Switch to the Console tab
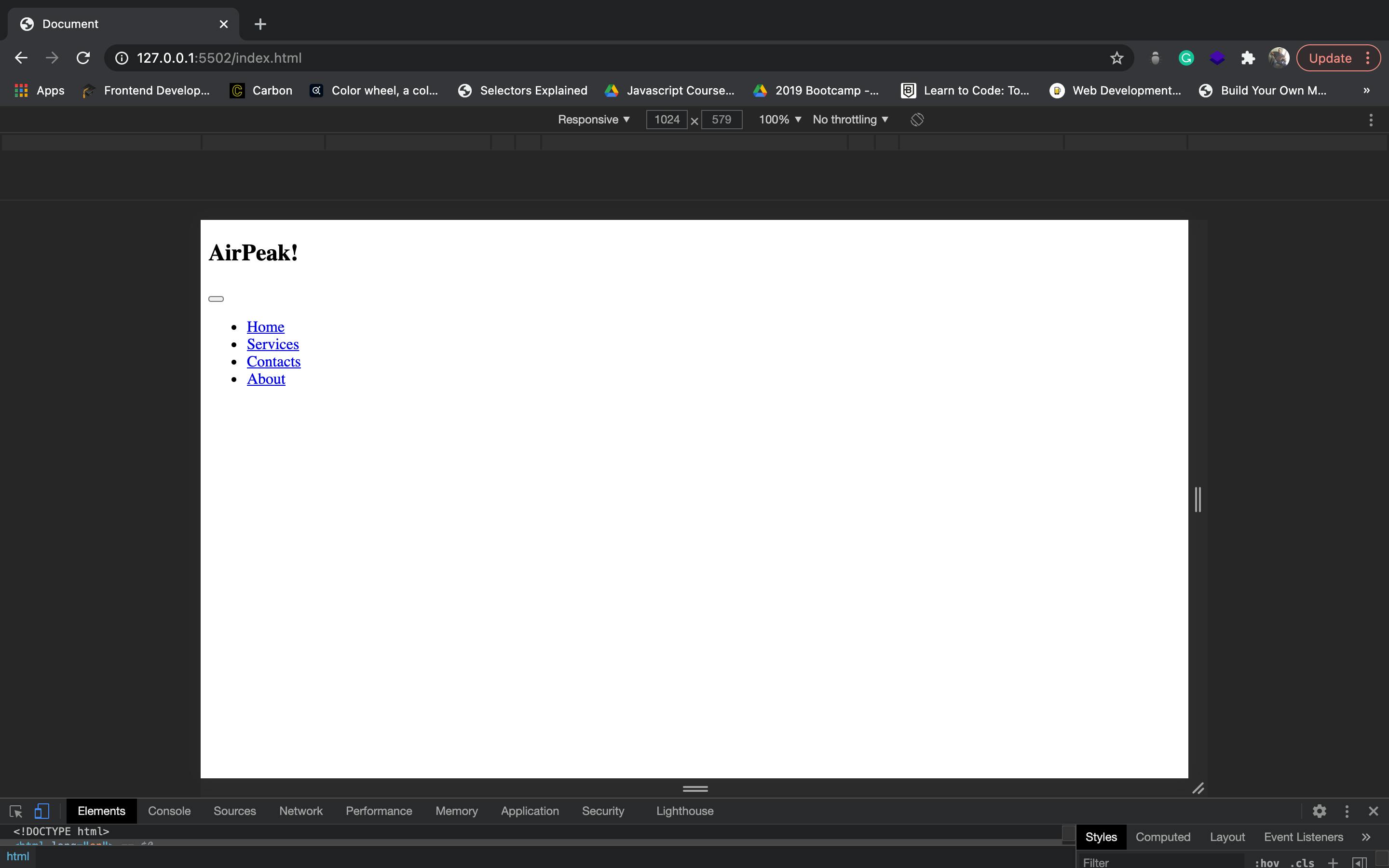 click(169, 811)
